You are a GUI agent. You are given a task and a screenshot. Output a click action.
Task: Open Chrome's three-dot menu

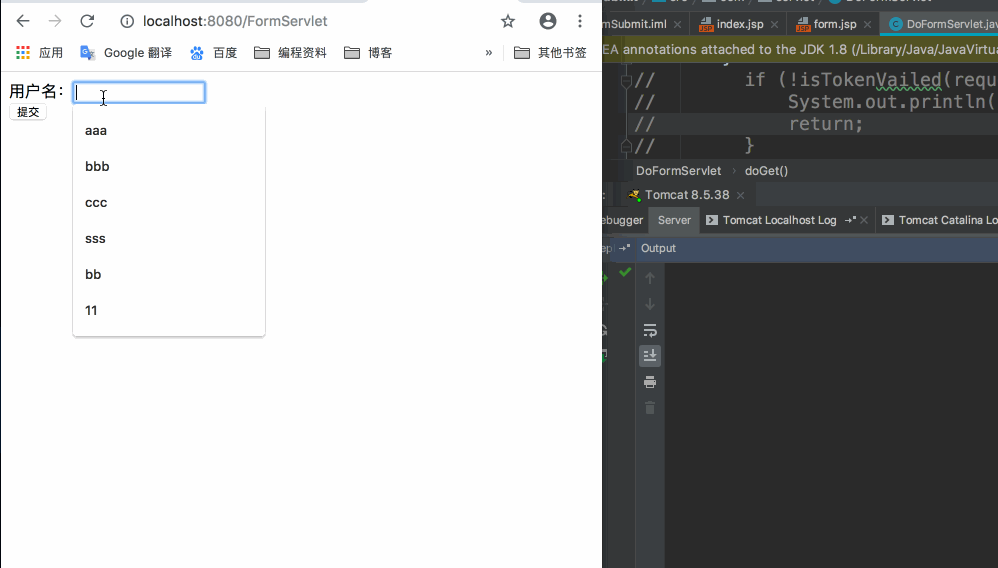click(579, 21)
